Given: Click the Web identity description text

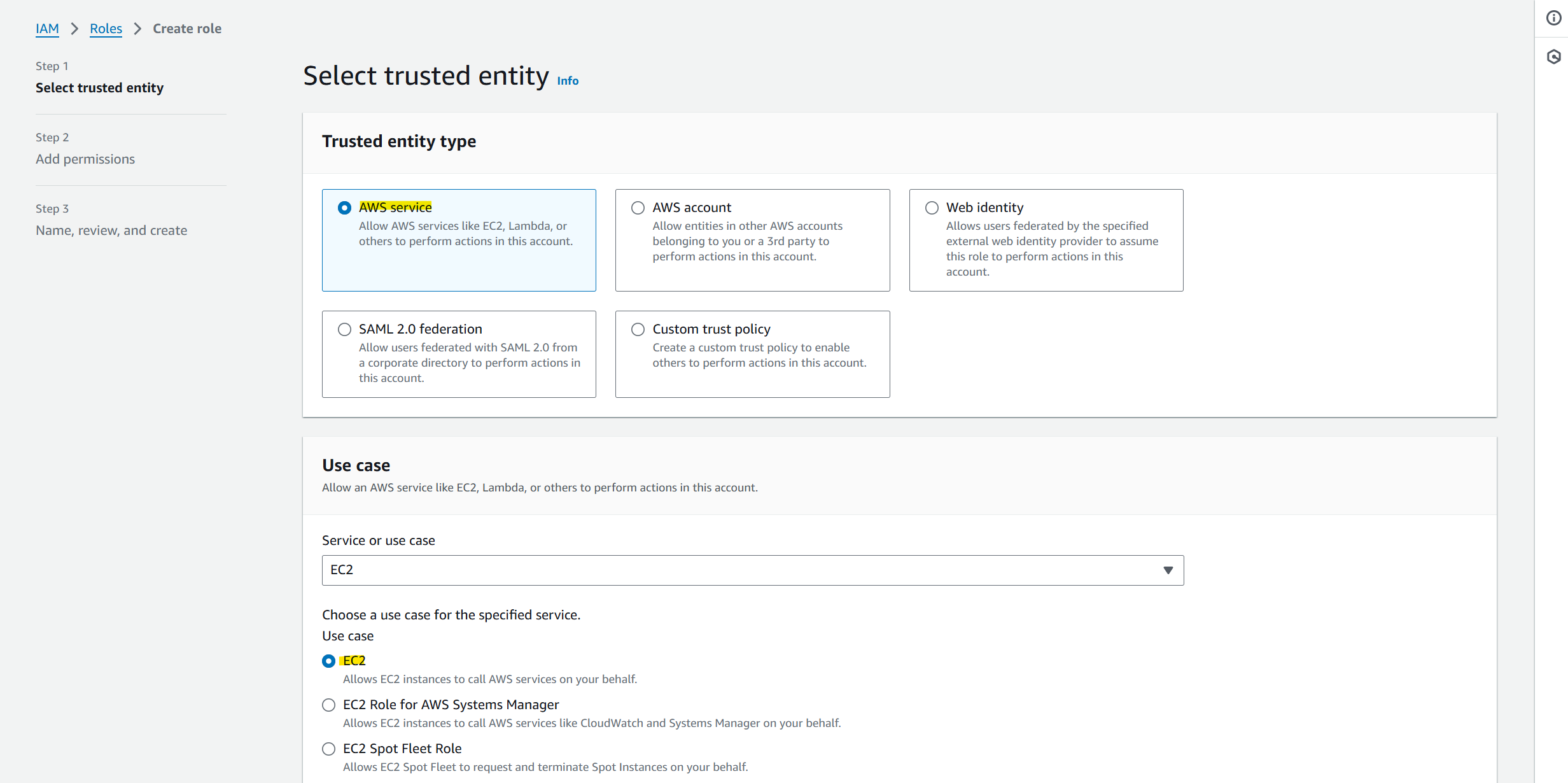Looking at the screenshot, I should coord(1052,249).
